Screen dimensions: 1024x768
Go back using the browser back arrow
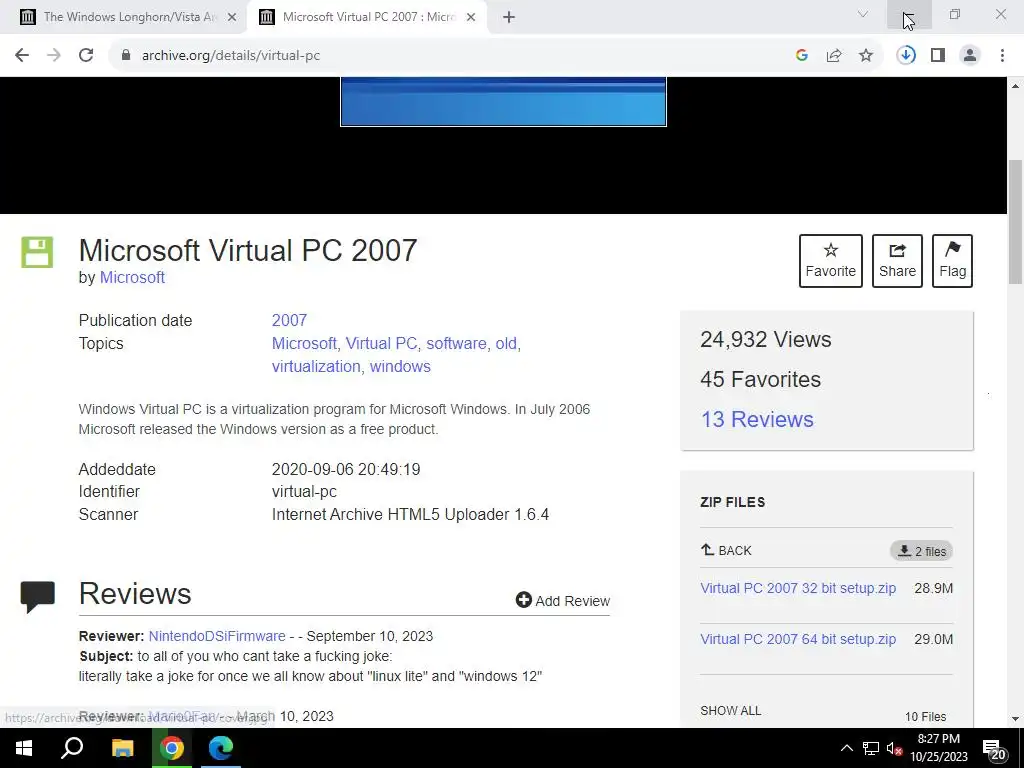click(22, 56)
